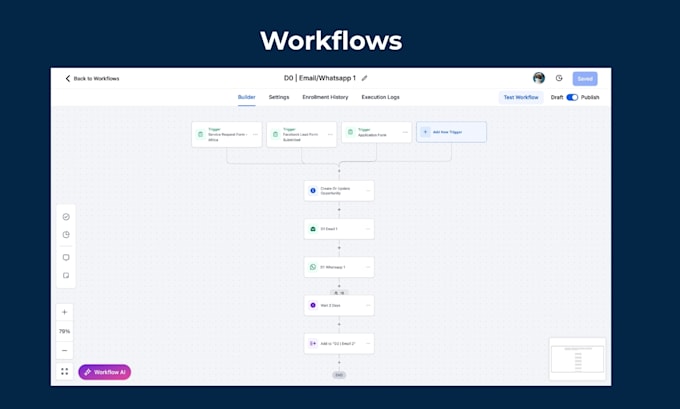
Task: Open options menu on Service Request Form trigger
Action: [255, 134]
